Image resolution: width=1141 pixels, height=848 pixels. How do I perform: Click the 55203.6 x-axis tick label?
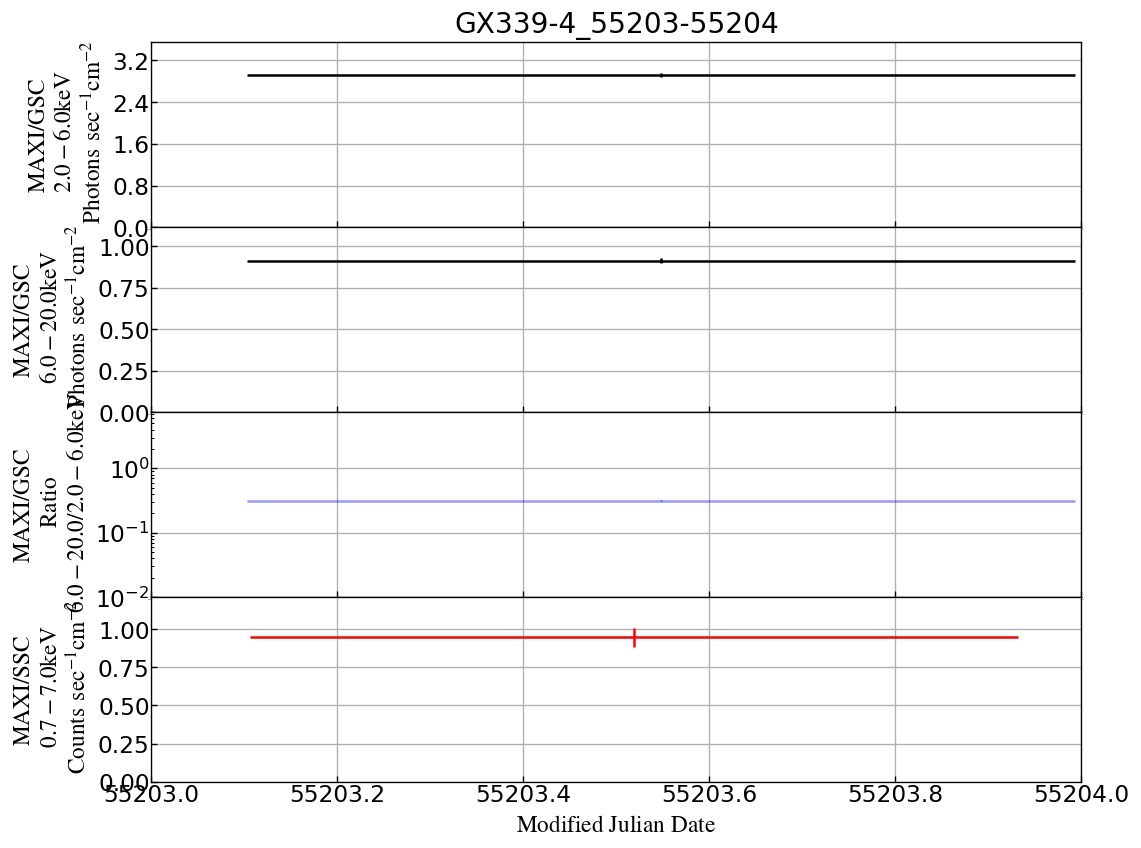point(709,793)
